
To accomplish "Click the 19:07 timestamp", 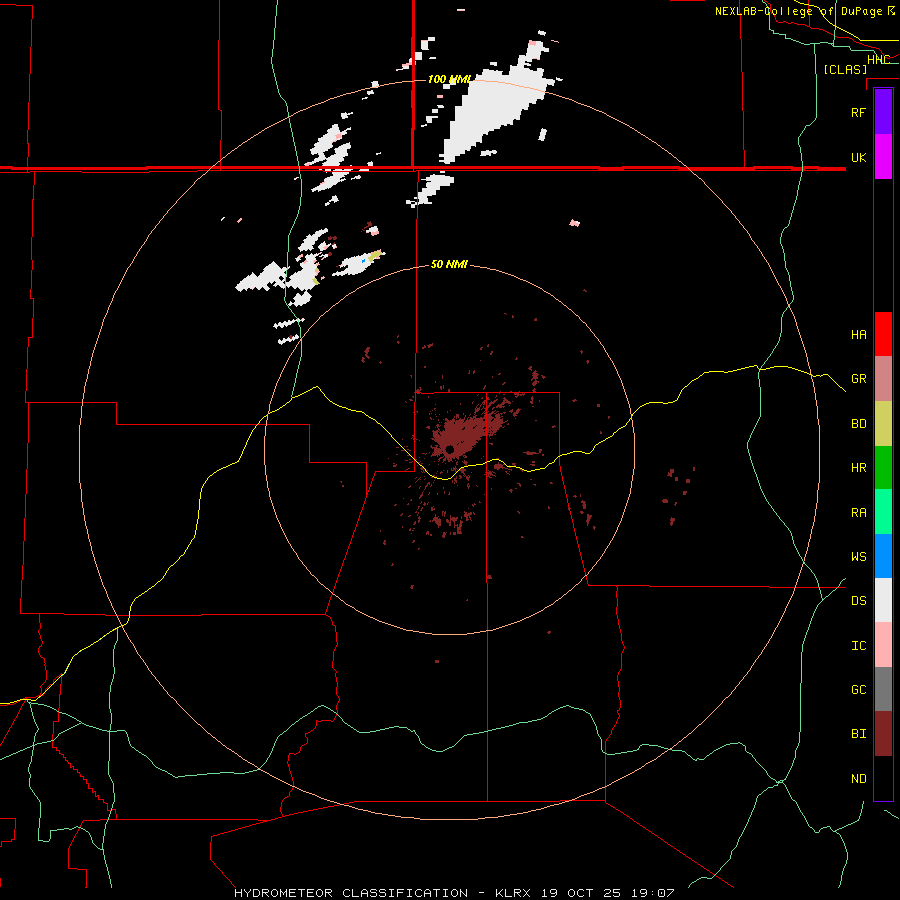I will [x=651, y=893].
